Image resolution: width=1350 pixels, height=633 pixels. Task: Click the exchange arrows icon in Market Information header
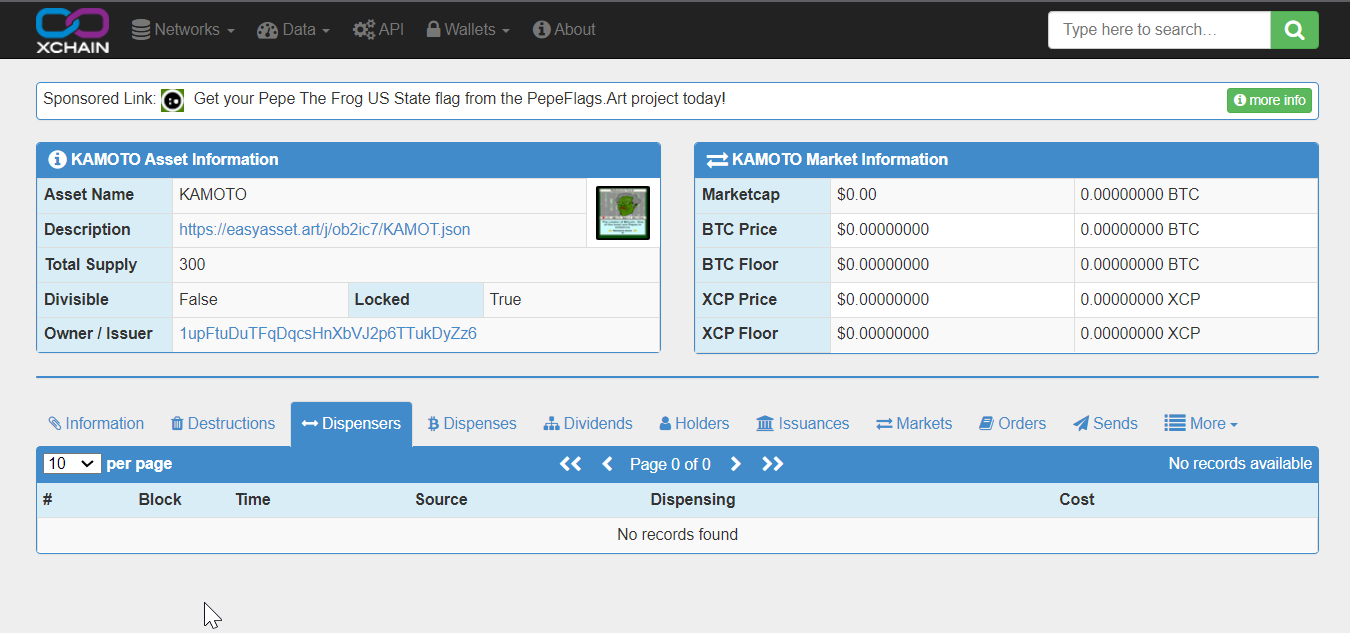[x=717, y=160]
